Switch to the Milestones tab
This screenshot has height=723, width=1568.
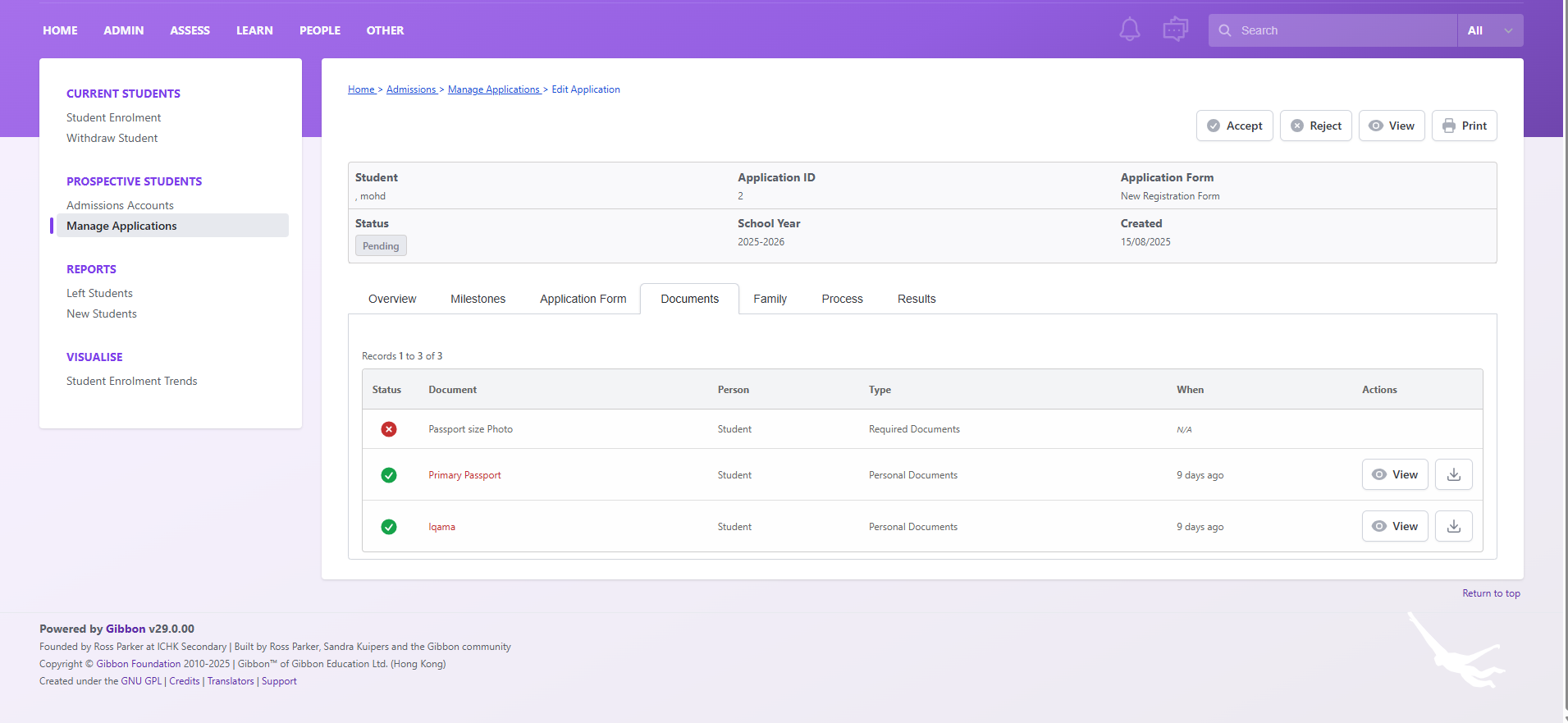tap(478, 299)
